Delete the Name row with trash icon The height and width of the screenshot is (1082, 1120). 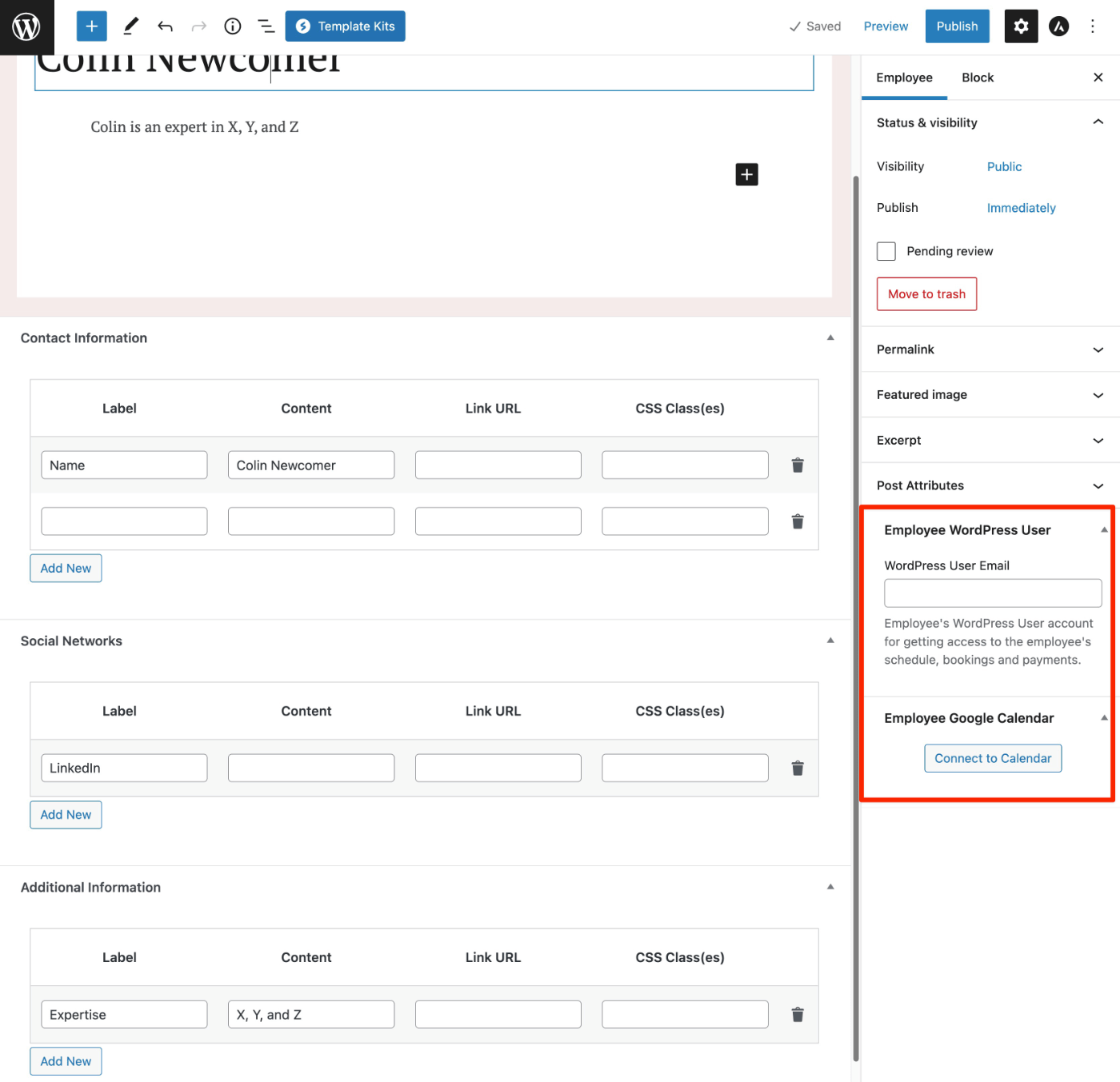(798, 465)
